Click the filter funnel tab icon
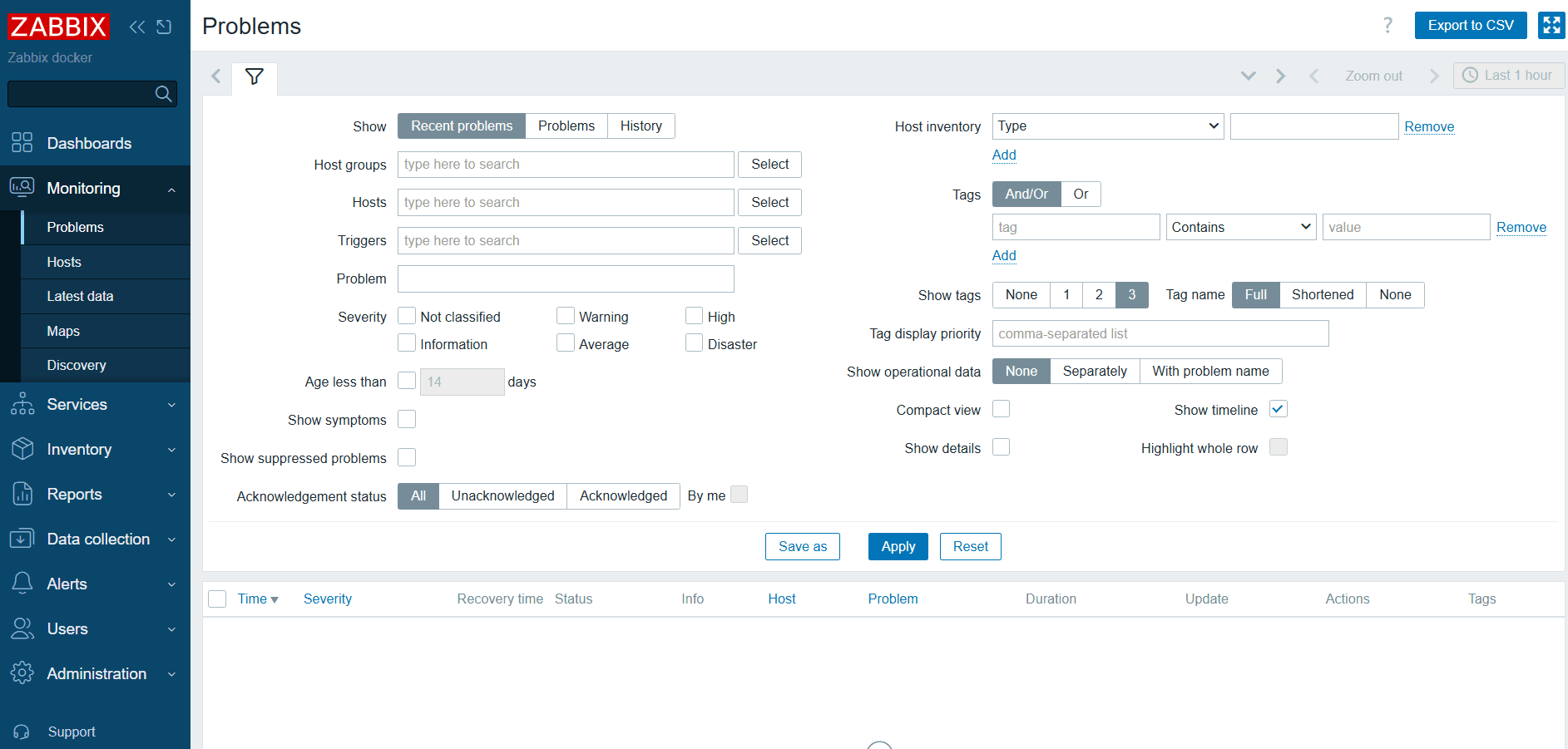This screenshot has width=1568, height=749. pyautogui.click(x=255, y=77)
